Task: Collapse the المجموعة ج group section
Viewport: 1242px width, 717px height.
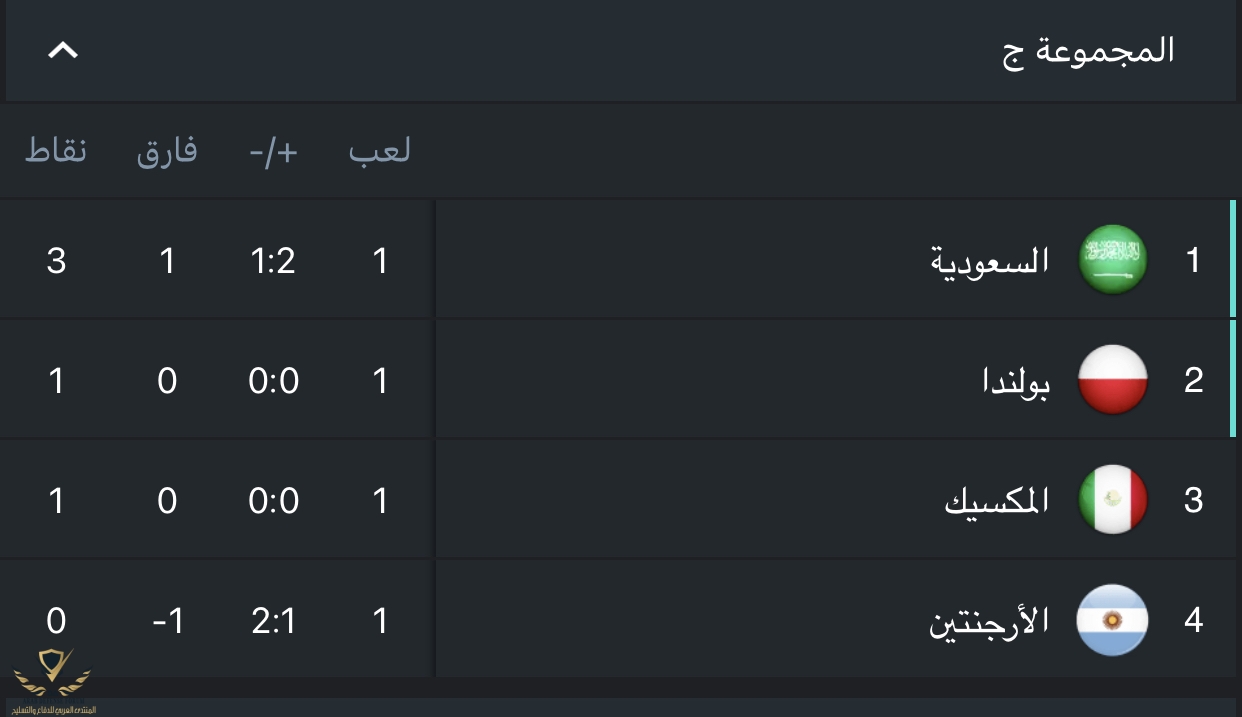Action: point(63,50)
